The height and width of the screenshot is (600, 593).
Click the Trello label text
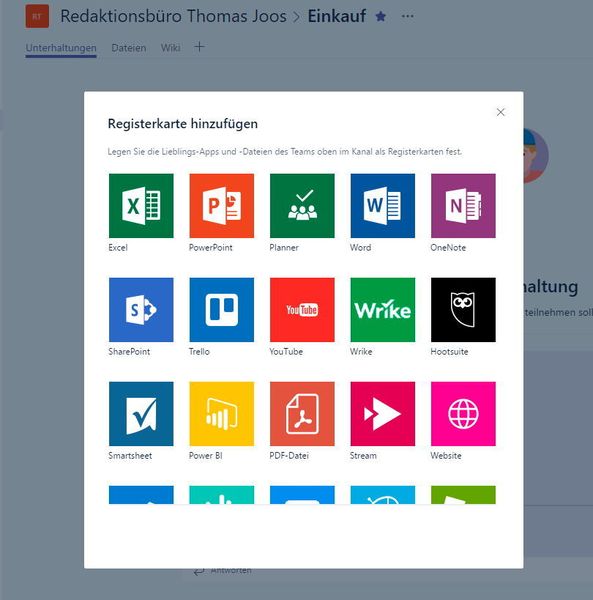[x=199, y=352]
